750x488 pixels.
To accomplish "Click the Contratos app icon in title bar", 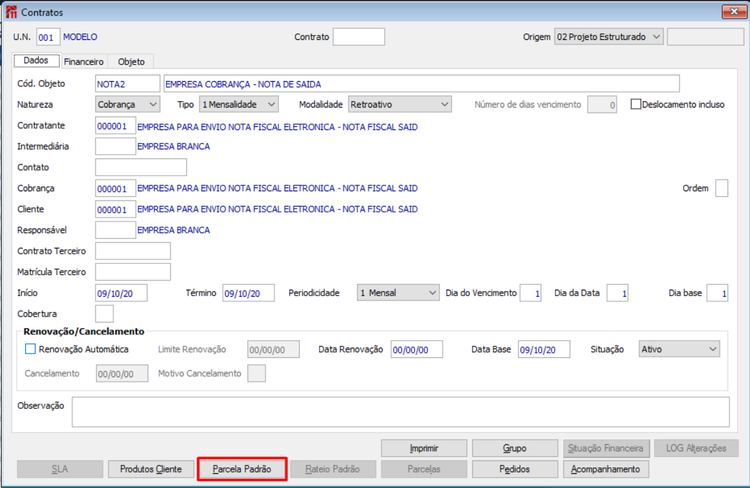I will pyautogui.click(x=11, y=12).
